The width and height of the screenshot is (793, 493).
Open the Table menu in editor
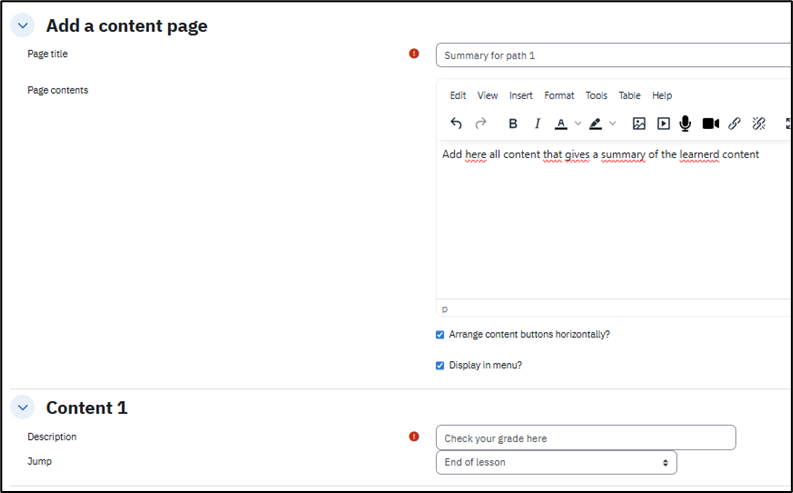tap(629, 96)
